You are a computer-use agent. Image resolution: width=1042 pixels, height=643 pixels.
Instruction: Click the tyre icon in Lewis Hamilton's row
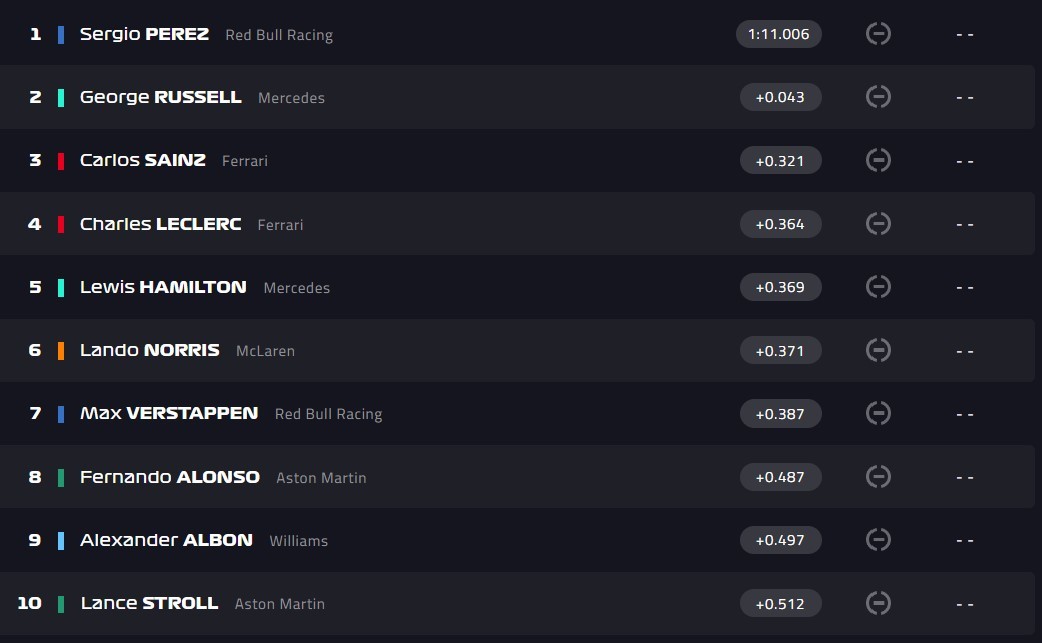tap(878, 287)
